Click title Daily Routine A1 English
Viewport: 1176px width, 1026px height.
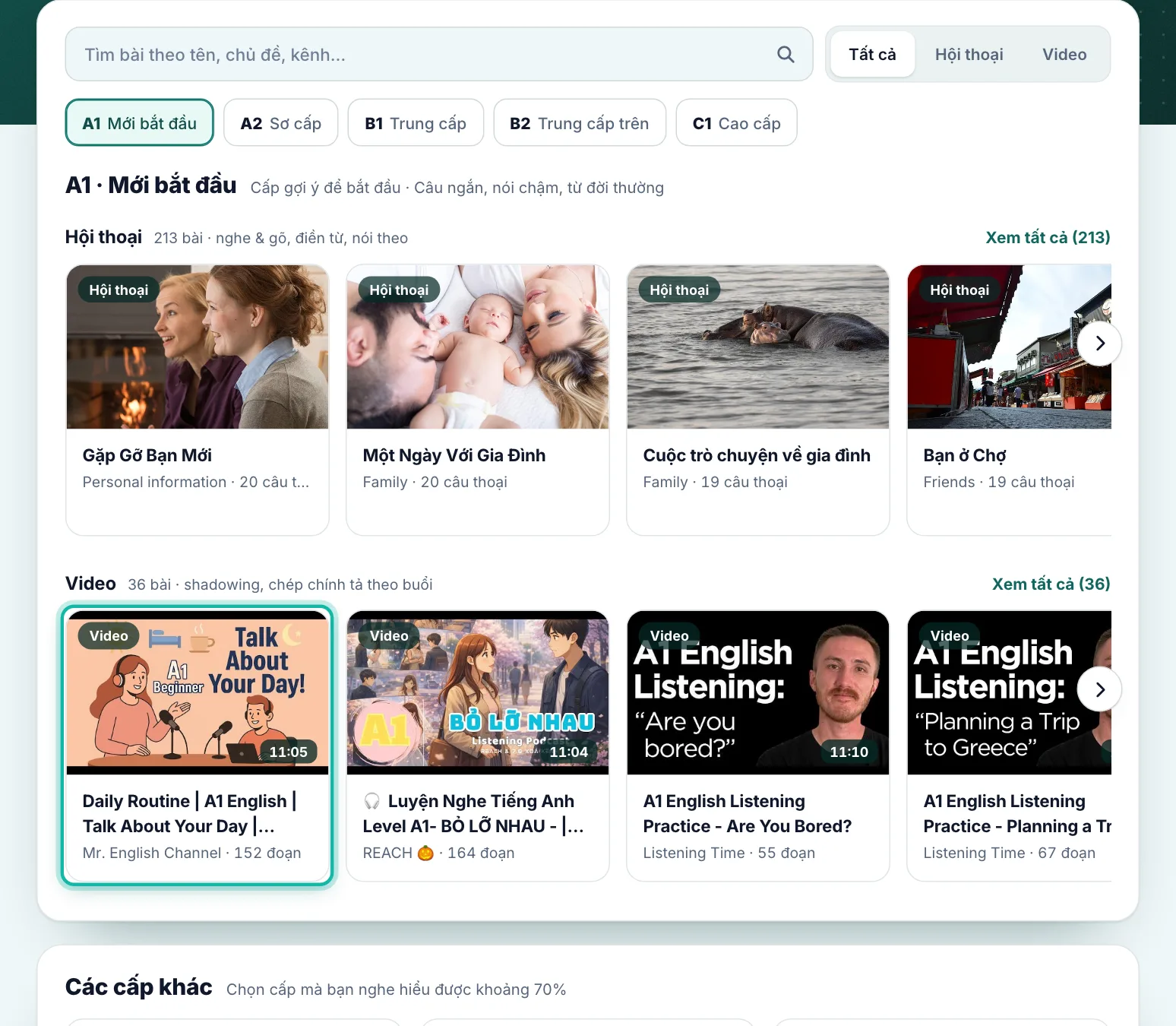(190, 813)
